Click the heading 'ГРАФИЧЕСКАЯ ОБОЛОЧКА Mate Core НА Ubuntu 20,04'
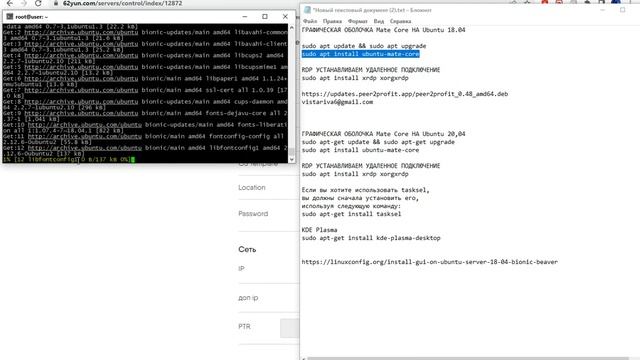 (x=383, y=134)
